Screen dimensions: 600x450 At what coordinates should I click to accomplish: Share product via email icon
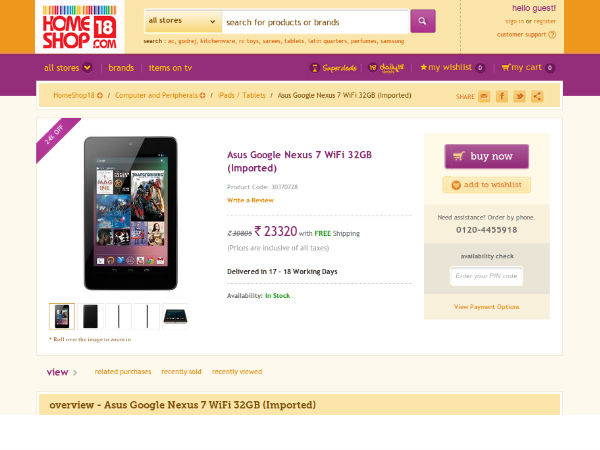point(484,96)
